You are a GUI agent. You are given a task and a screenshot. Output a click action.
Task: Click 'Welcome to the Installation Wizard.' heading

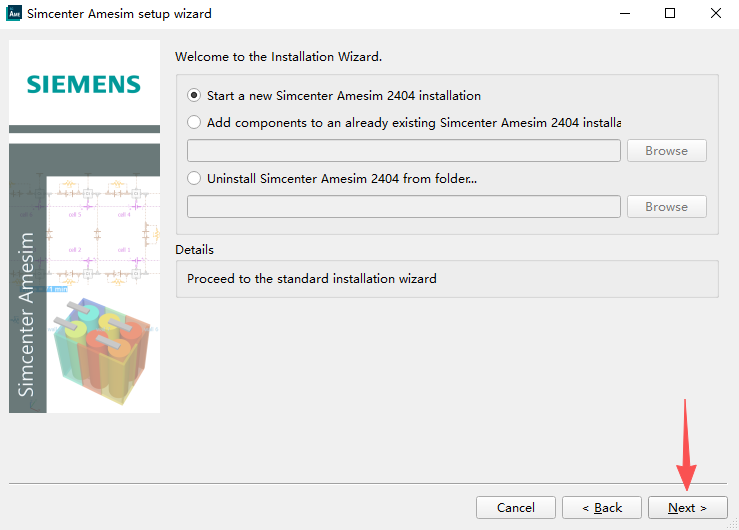coord(279,57)
